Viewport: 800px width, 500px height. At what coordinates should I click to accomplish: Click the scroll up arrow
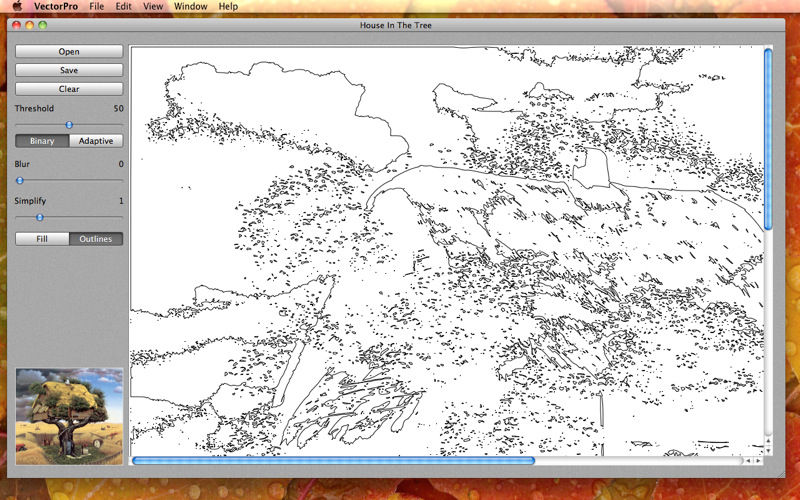[x=768, y=441]
